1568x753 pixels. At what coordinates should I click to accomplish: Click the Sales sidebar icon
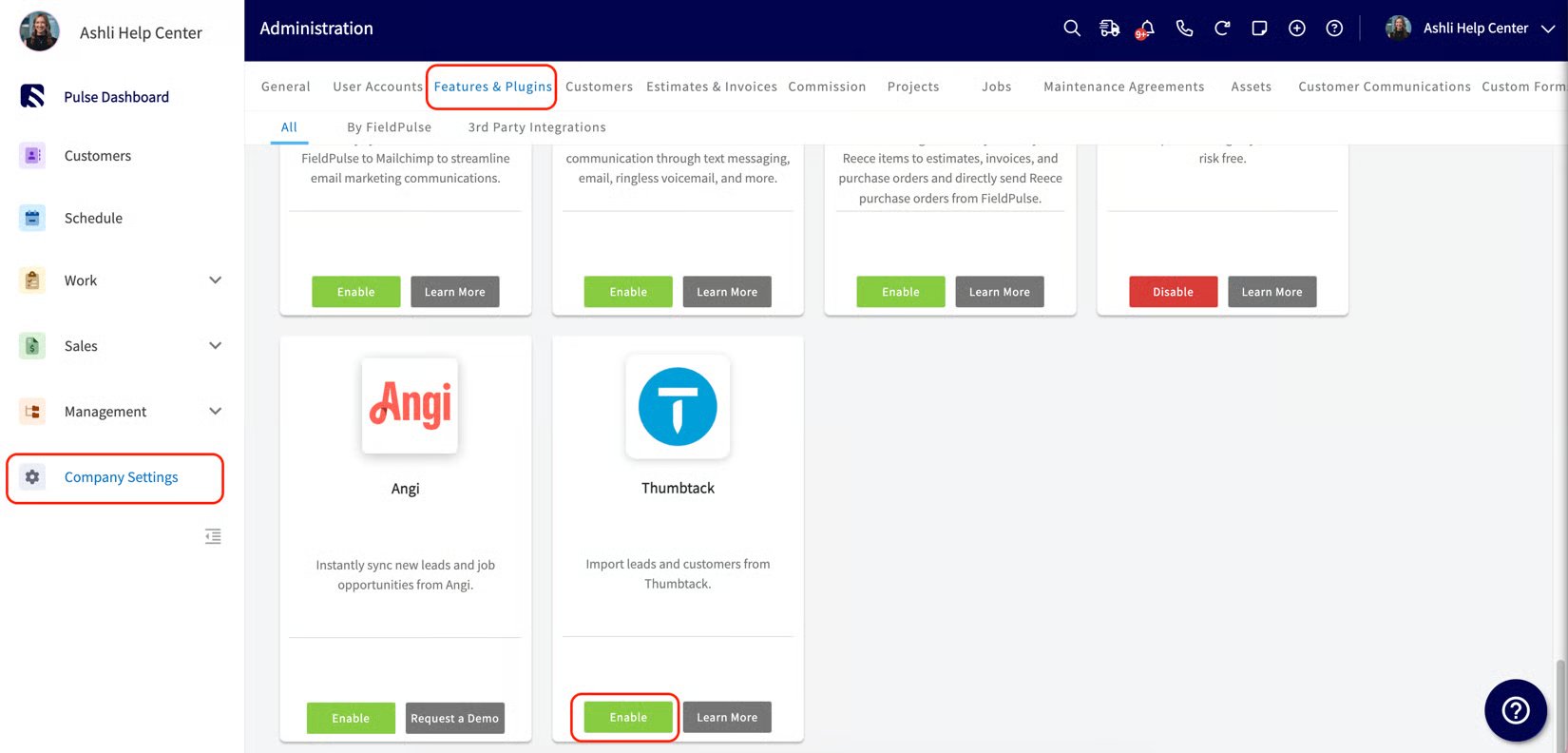click(32, 346)
